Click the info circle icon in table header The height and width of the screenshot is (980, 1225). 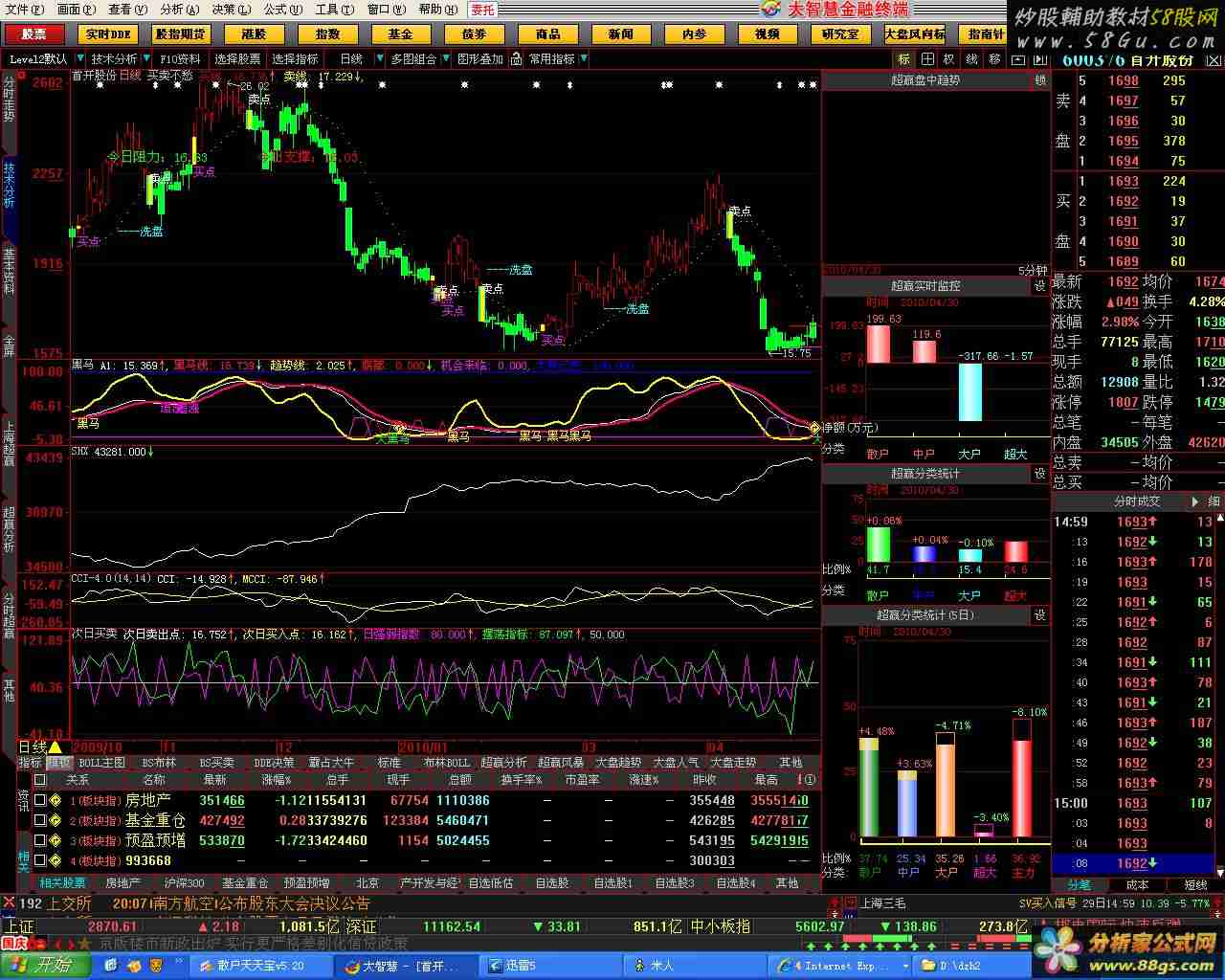click(812, 781)
